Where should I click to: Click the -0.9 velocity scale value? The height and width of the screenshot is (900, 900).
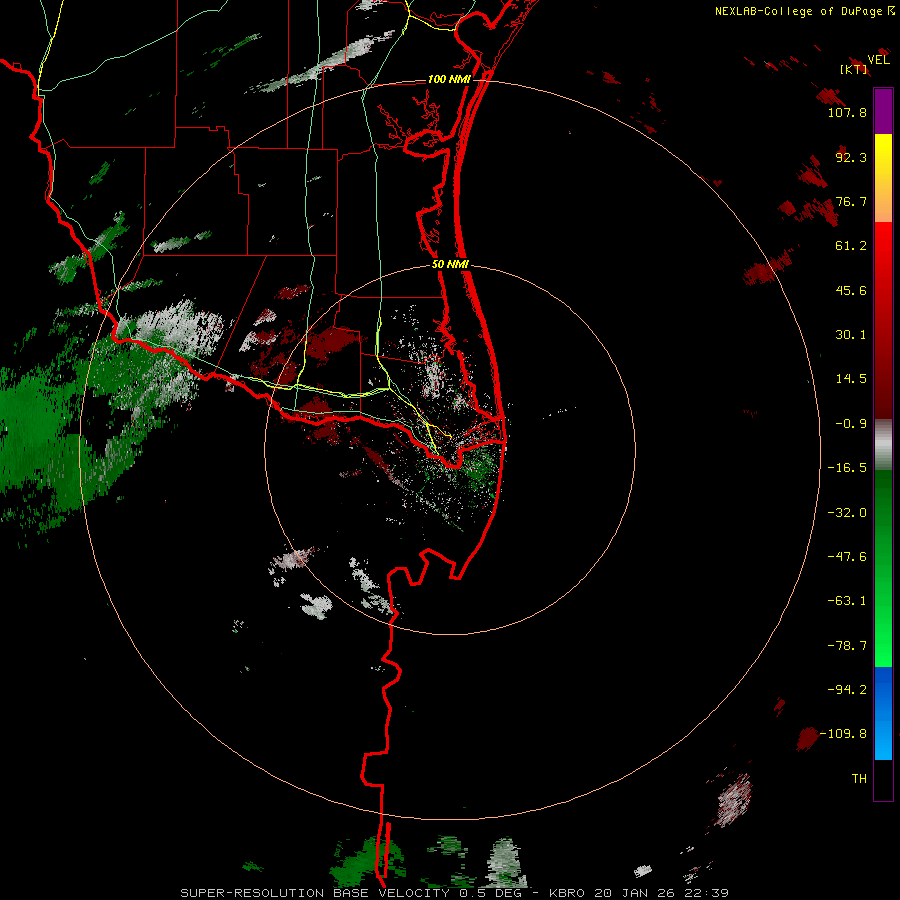[851, 424]
